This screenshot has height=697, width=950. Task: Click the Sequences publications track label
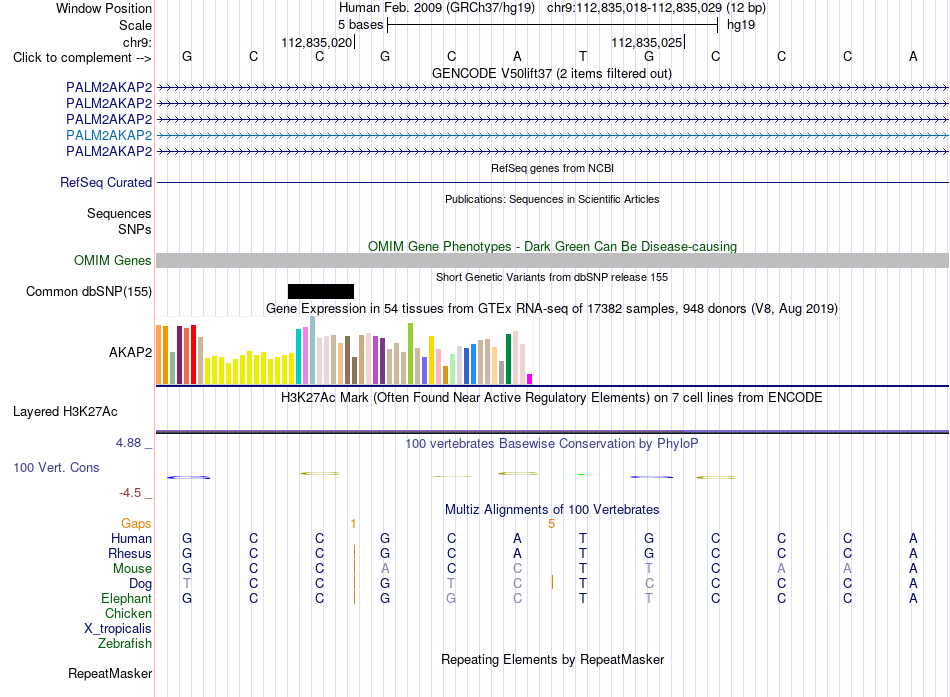[x=119, y=213]
